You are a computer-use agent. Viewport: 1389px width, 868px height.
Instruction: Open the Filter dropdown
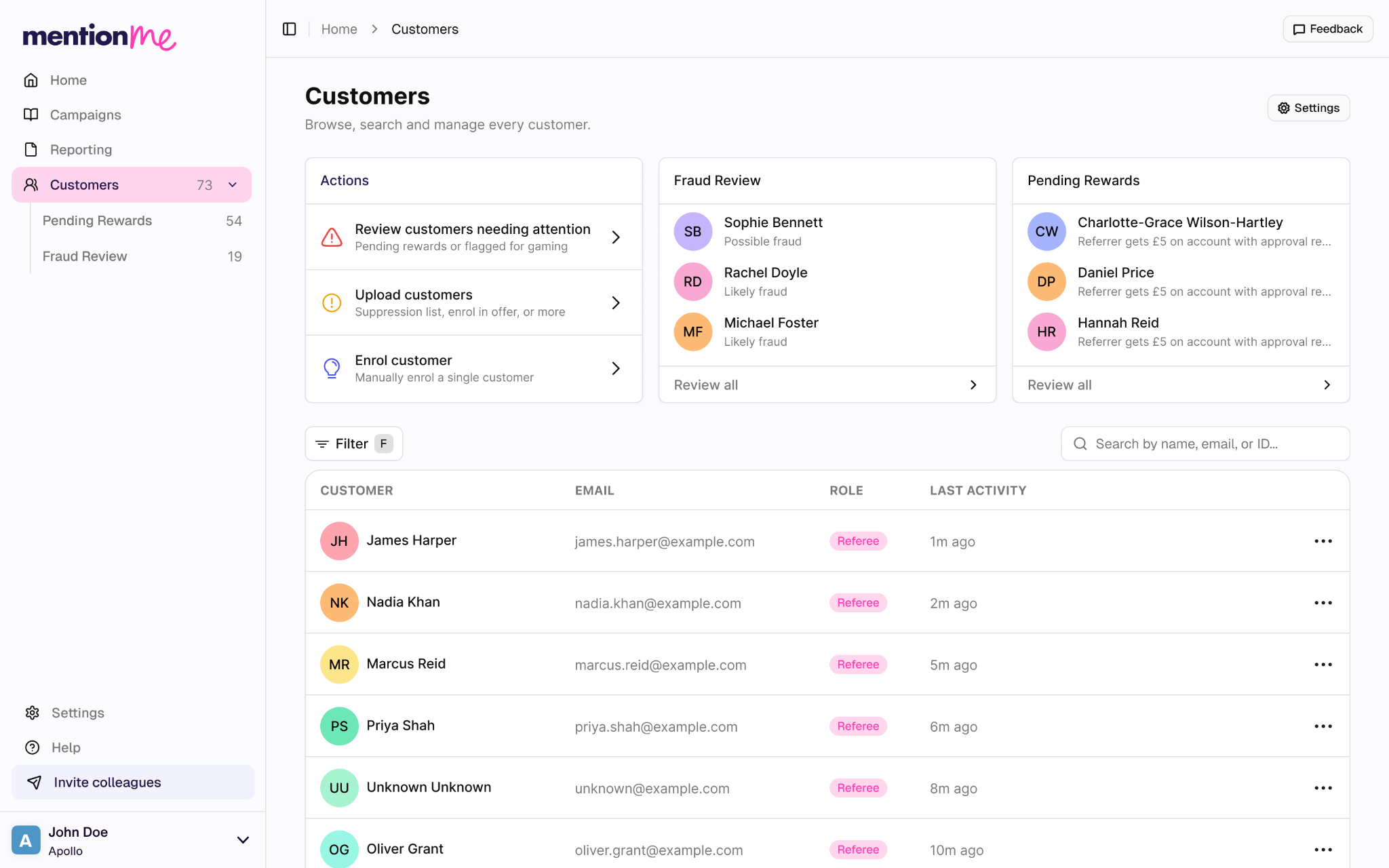point(354,443)
